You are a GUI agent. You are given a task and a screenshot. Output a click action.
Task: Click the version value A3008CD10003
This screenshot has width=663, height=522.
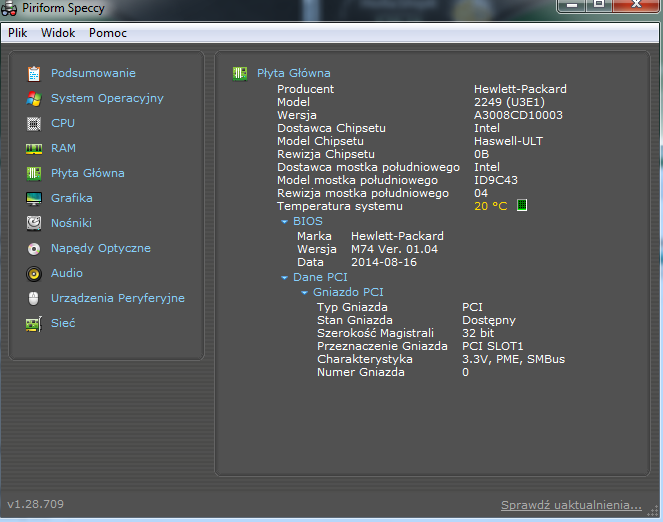coord(518,115)
